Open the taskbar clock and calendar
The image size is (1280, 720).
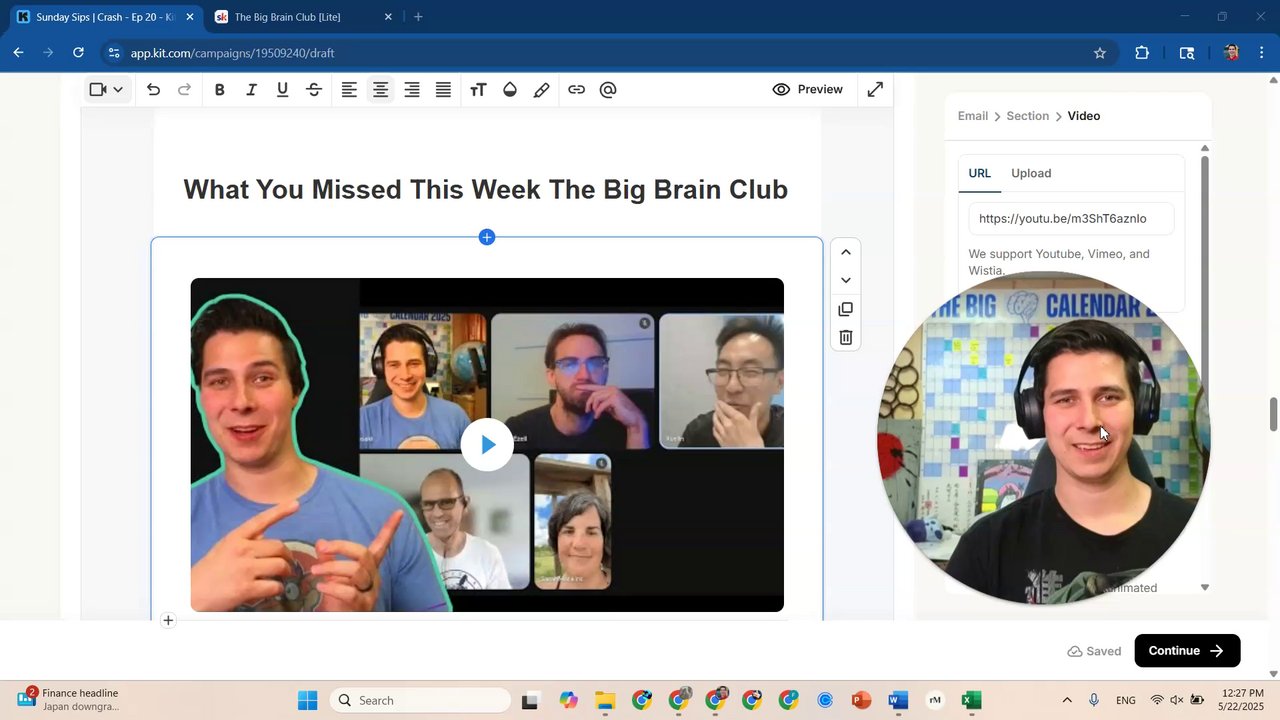pos(1240,700)
